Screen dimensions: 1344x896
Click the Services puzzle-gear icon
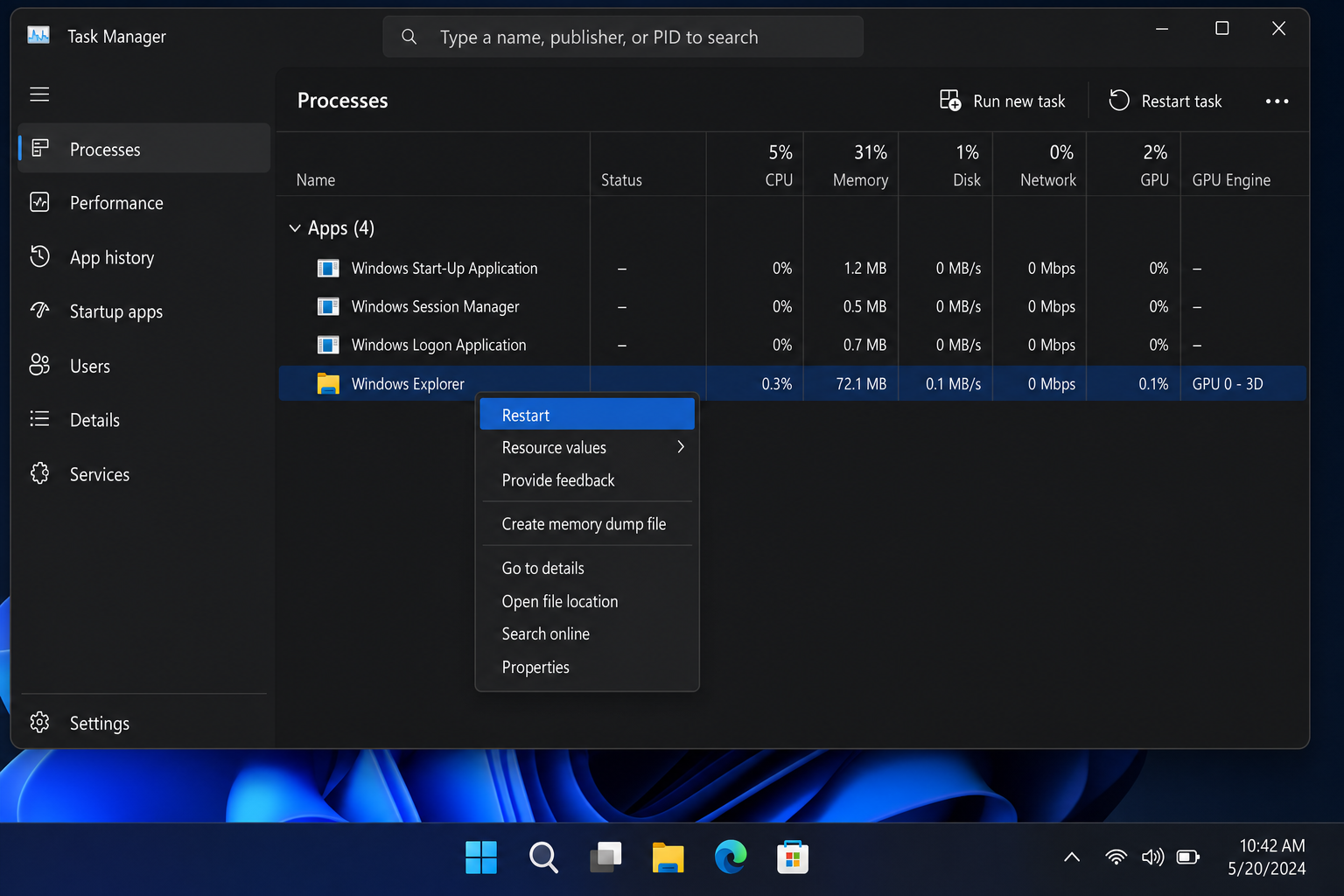[x=39, y=473]
